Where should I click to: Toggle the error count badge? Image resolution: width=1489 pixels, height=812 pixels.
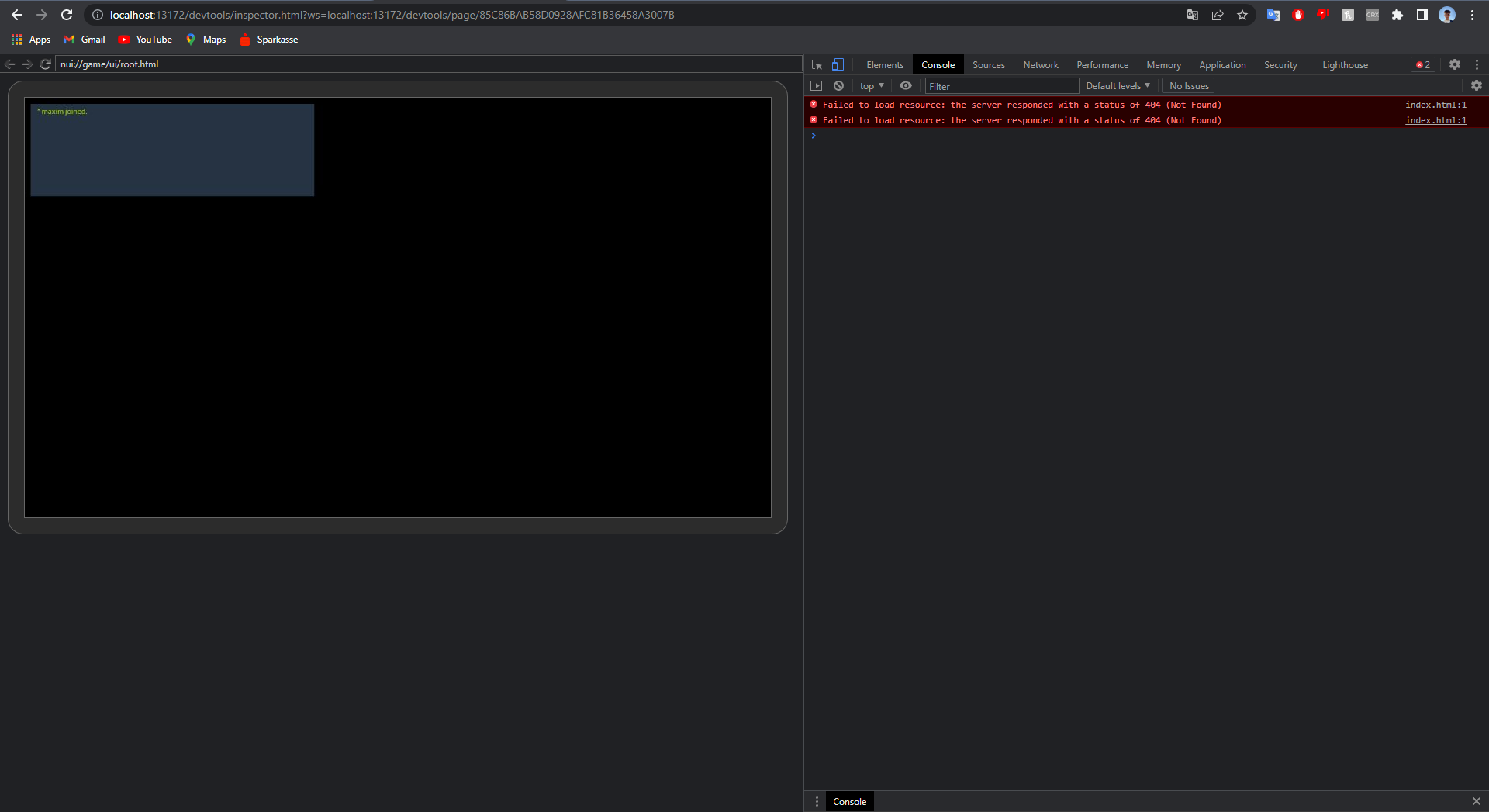1422,64
